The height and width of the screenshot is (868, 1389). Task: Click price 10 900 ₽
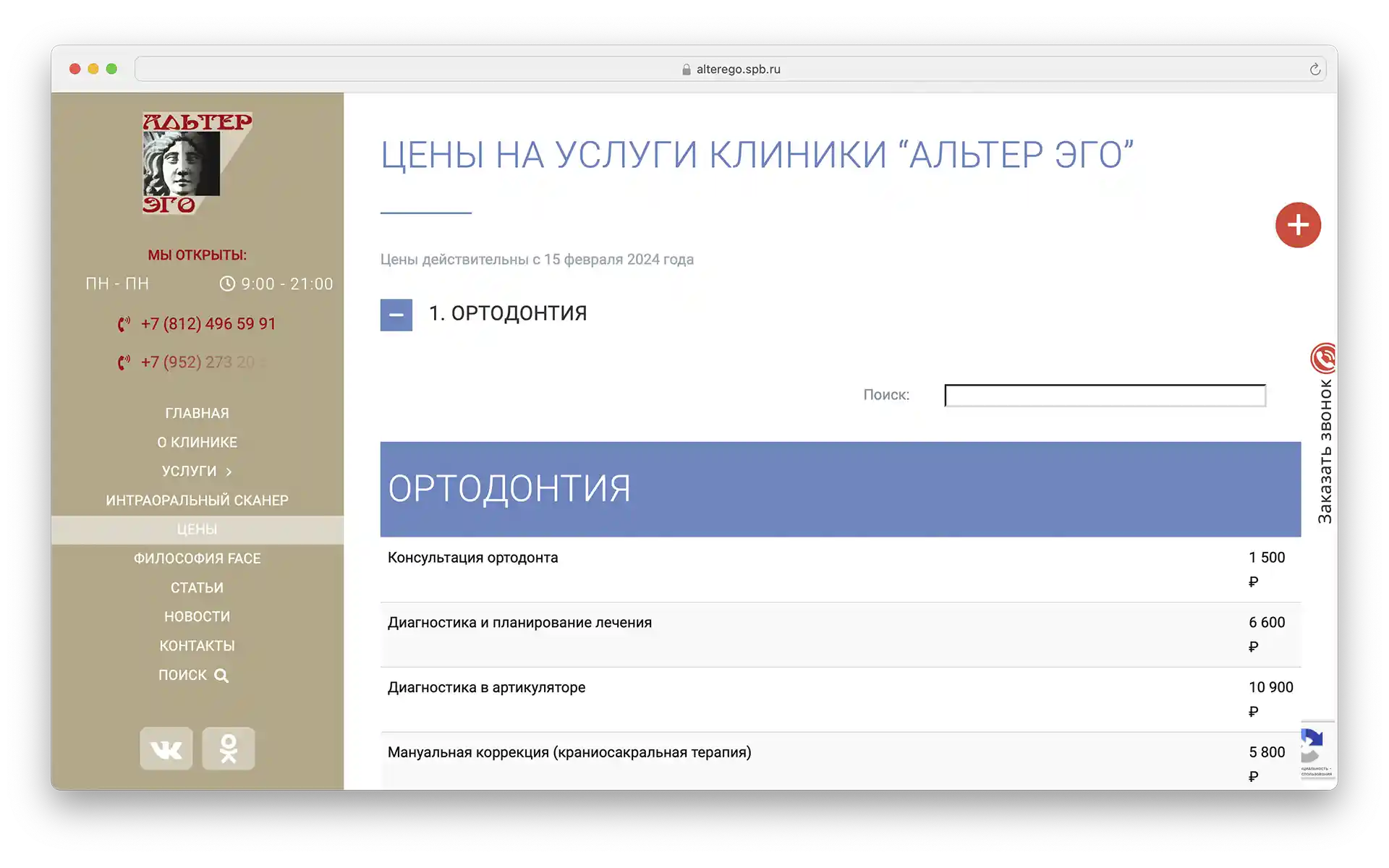[x=1271, y=699]
